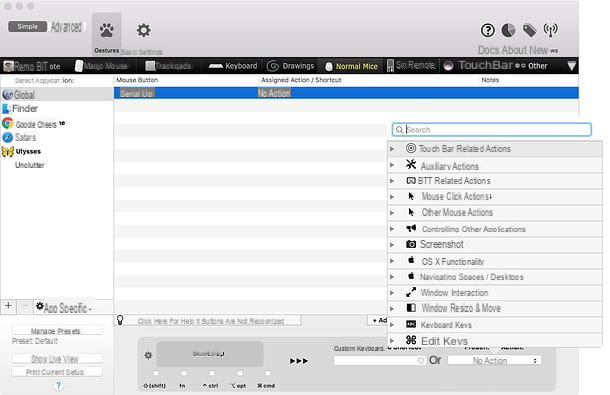Toggle the ctrl modifier checkbox
The width and height of the screenshot is (610, 395).
click(x=212, y=373)
